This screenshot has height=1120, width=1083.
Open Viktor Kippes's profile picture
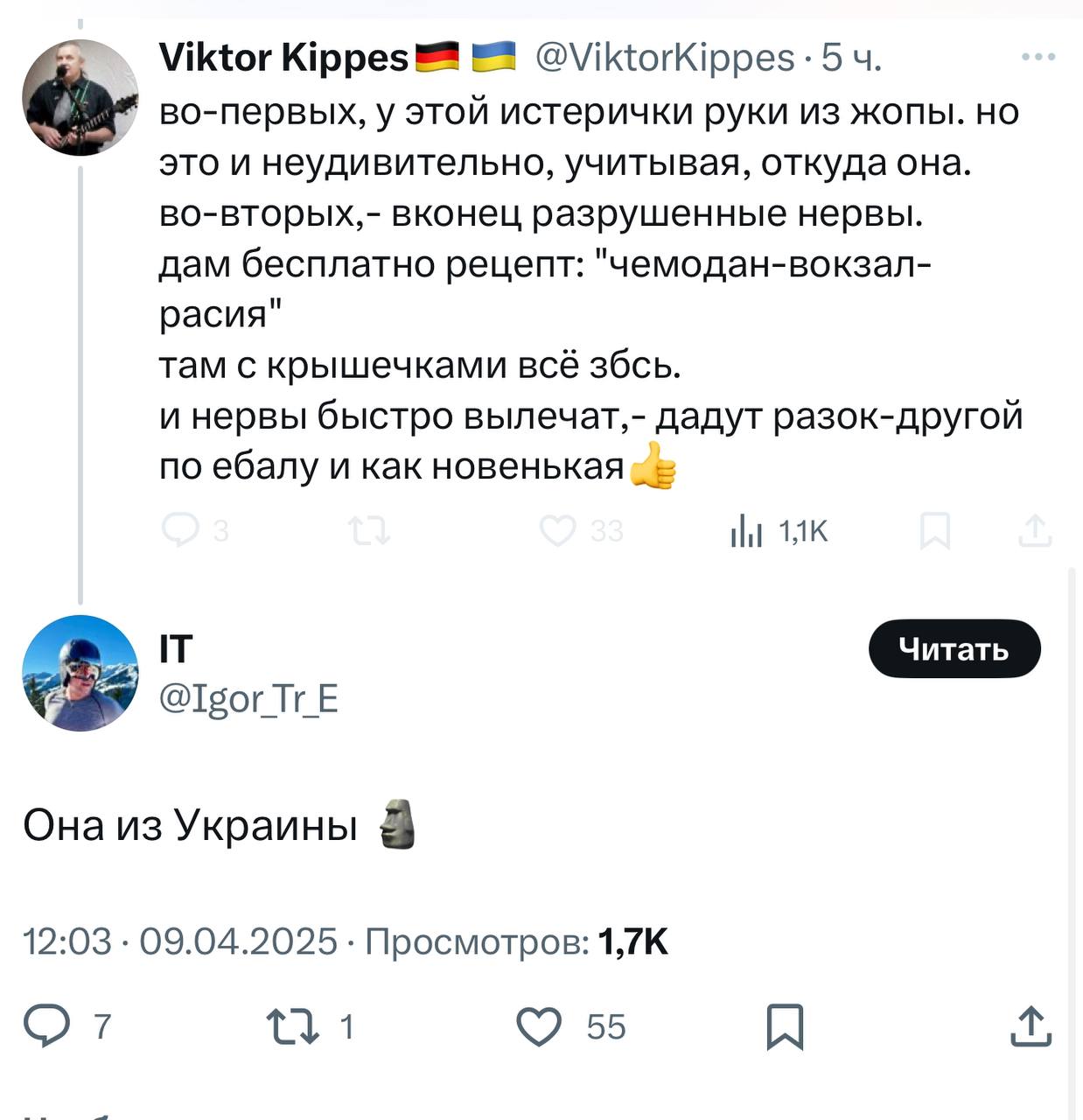(x=80, y=97)
